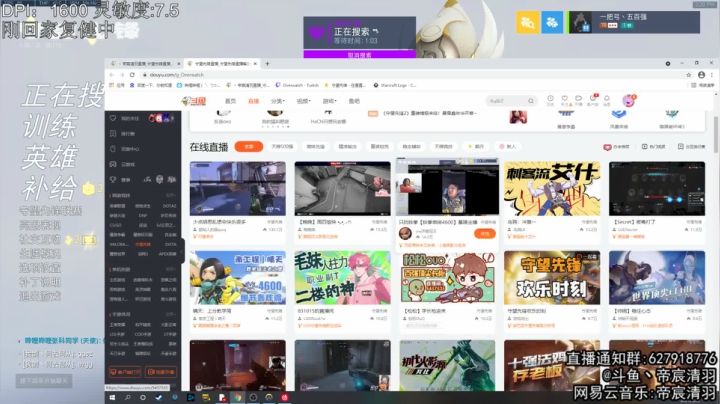
Task: Open the watch history clock icon
Action: click(550, 100)
